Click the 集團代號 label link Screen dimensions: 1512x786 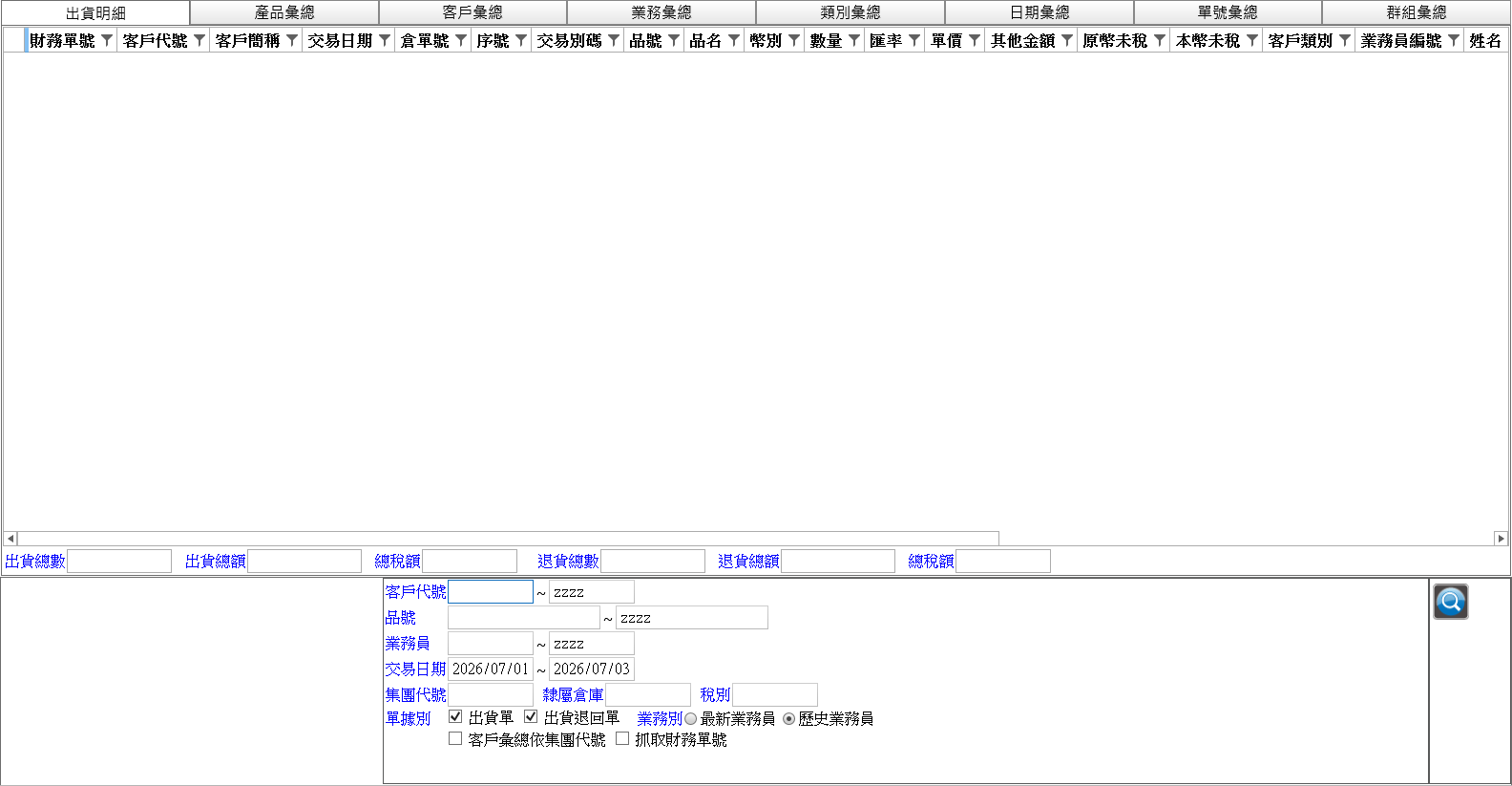[x=415, y=695]
